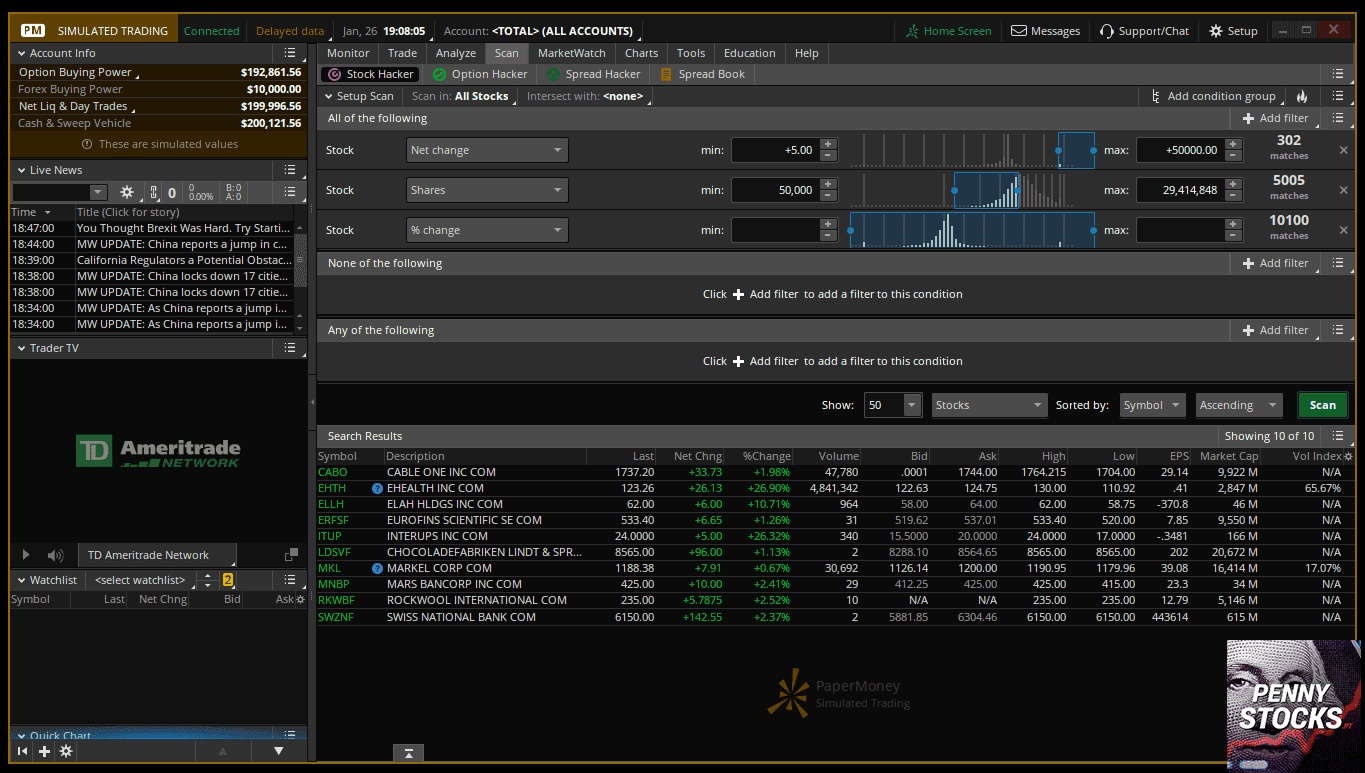Go to Home Screen
Viewport: 1365px width, 773px height.
pyautogui.click(x=948, y=31)
